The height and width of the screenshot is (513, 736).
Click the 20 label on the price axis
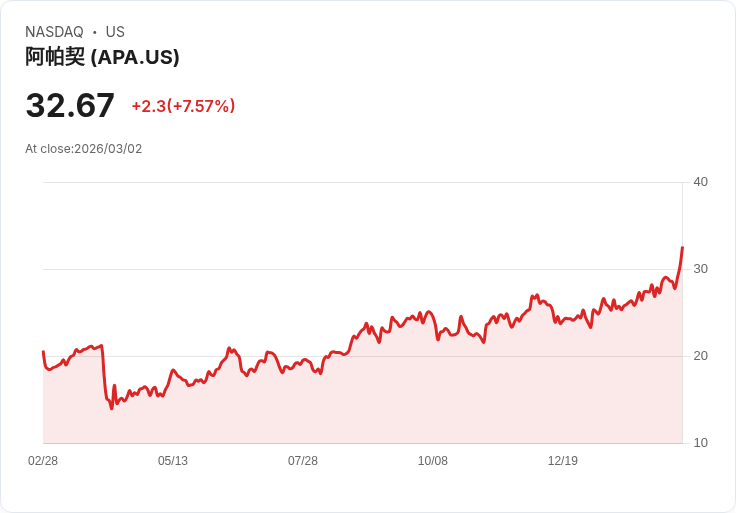pos(700,356)
